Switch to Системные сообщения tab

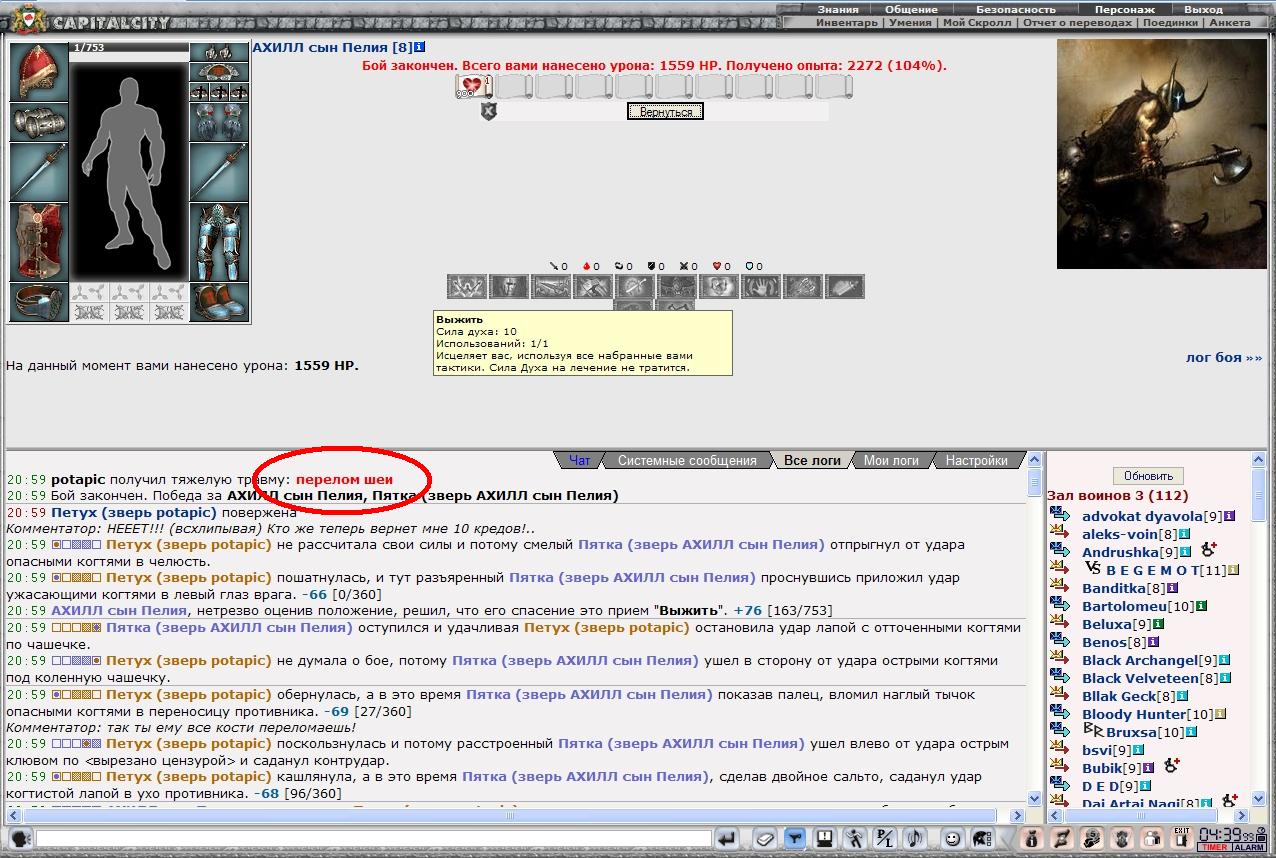tap(687, 461)
